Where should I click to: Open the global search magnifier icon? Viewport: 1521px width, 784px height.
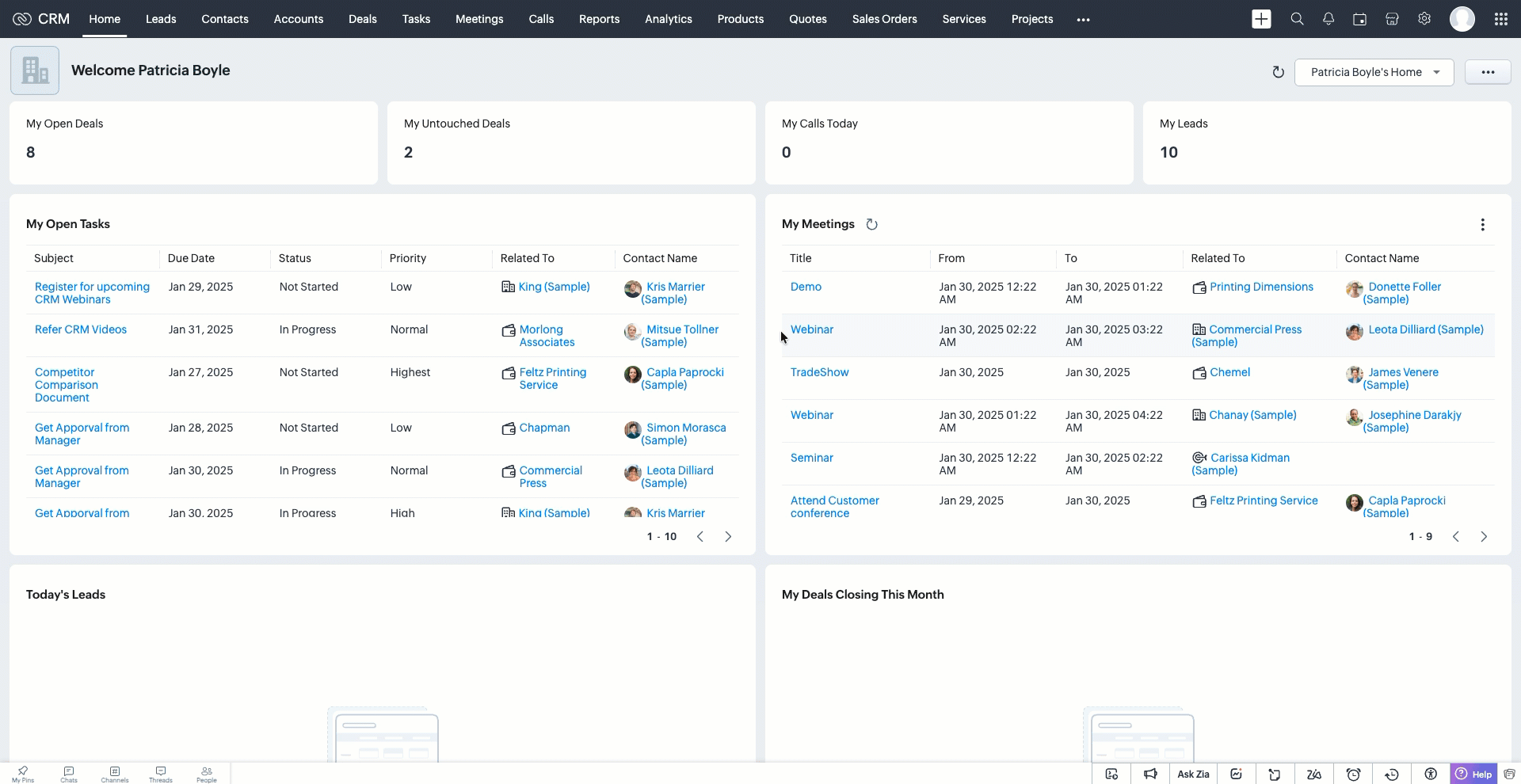coord(1297,19)
